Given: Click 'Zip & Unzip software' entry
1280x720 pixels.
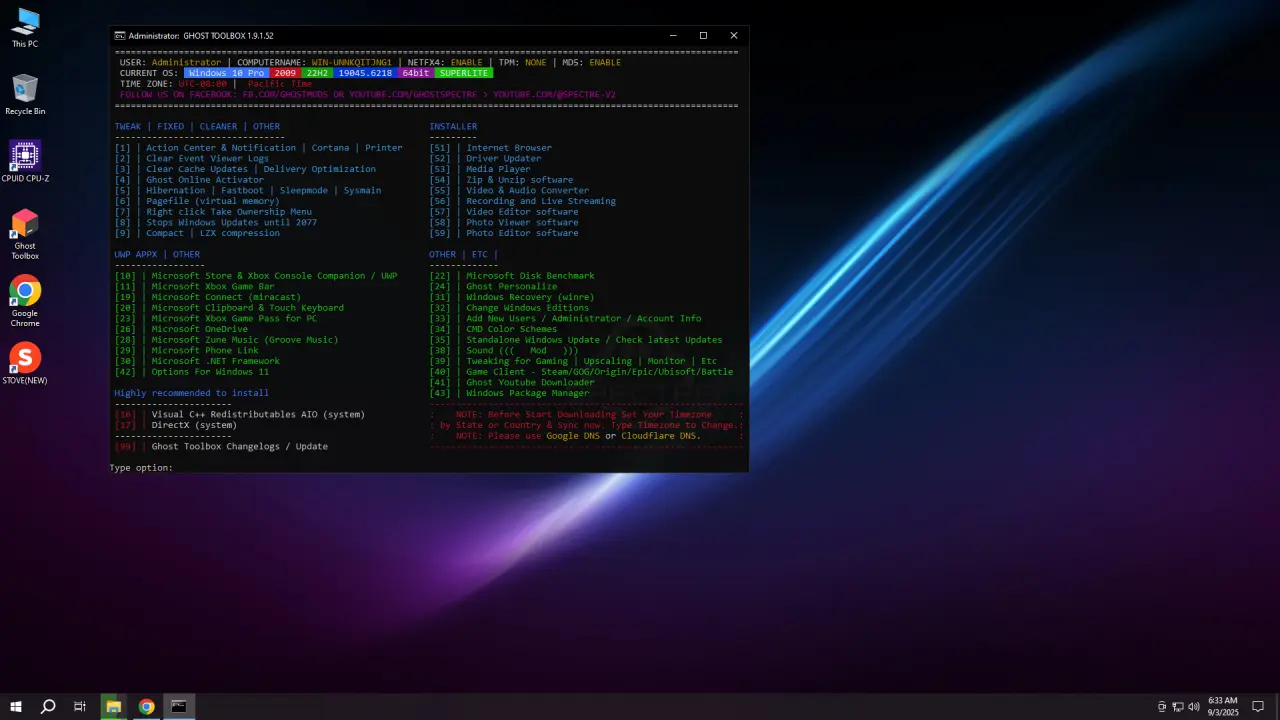Looking at the screenshot, I should coord(501,180).
